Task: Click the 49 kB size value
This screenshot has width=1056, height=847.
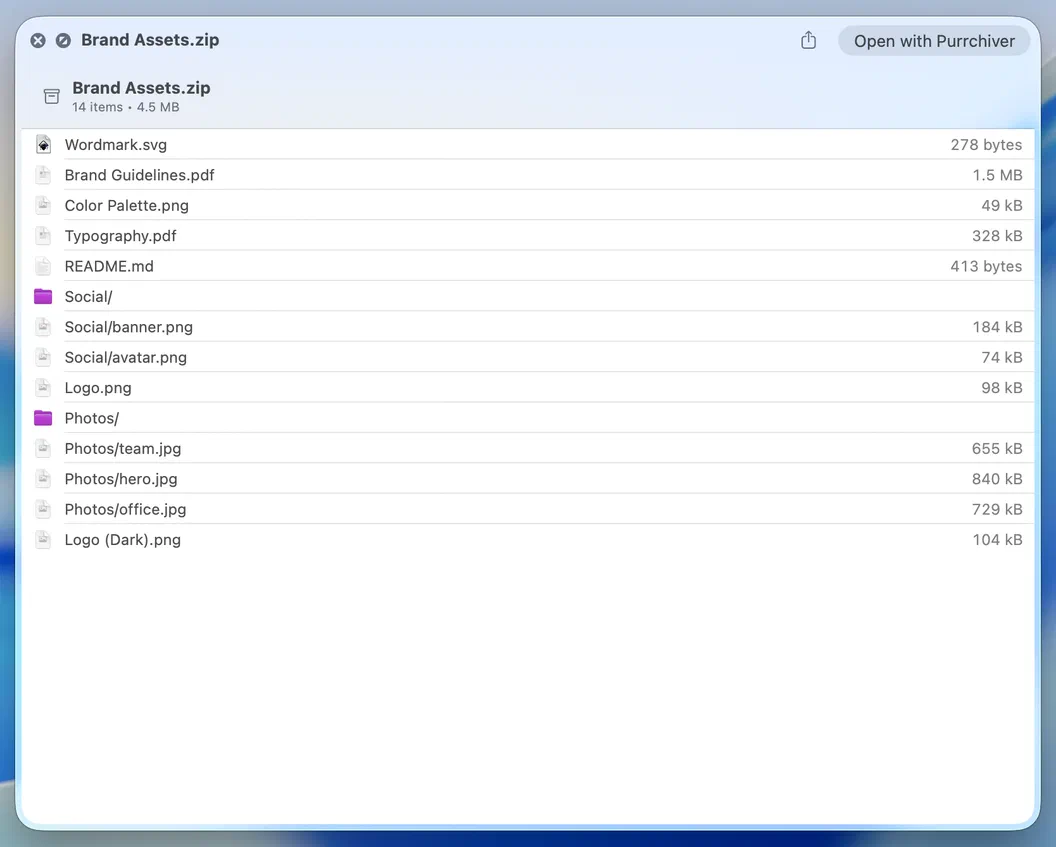Action: [1001, 205]
